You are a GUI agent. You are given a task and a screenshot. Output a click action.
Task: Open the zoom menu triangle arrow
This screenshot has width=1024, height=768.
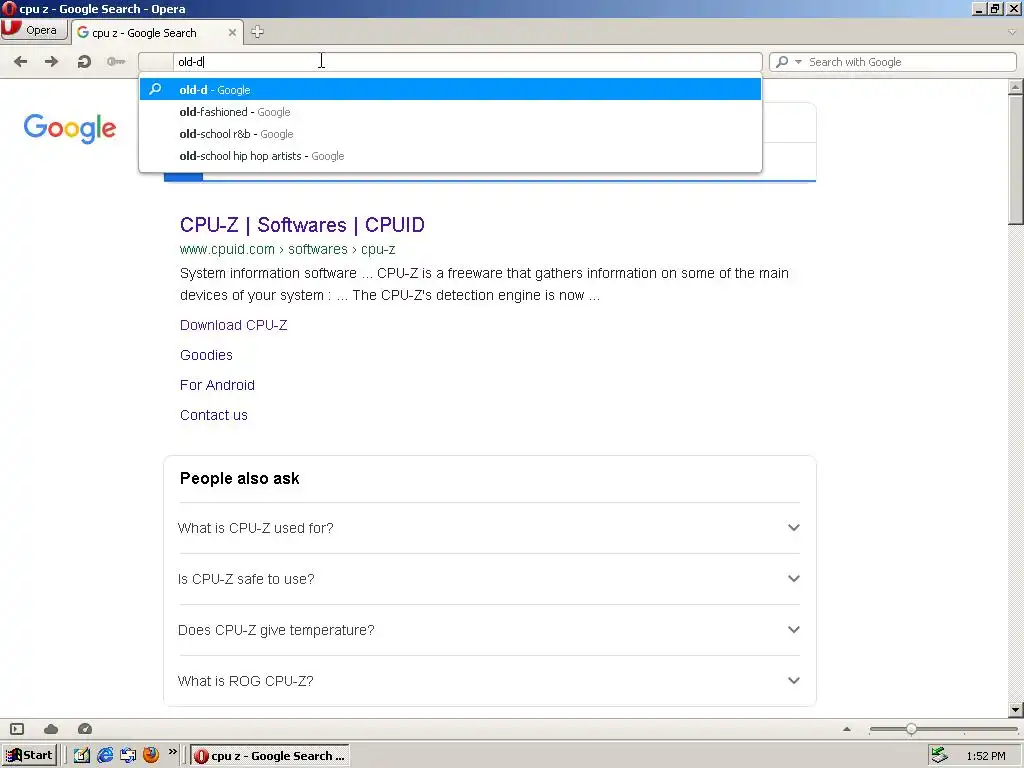coord(847,729)
